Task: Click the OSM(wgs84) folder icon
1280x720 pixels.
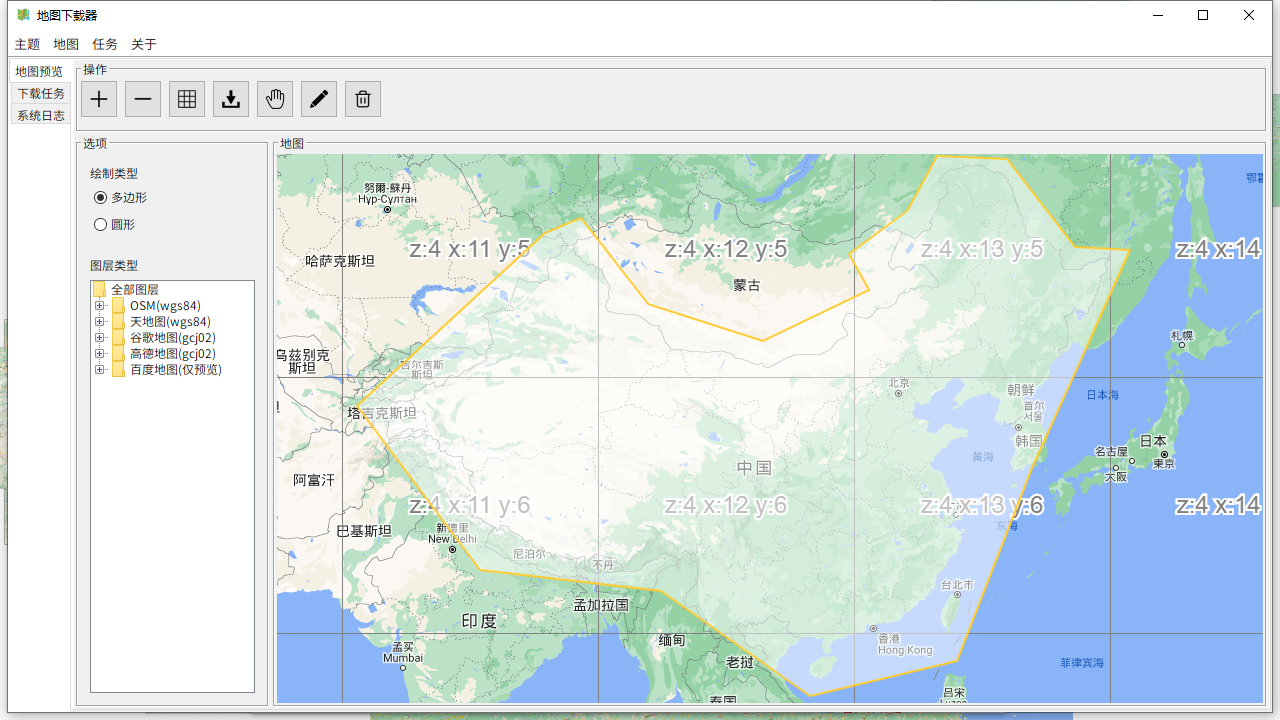Action: point(118,305)
